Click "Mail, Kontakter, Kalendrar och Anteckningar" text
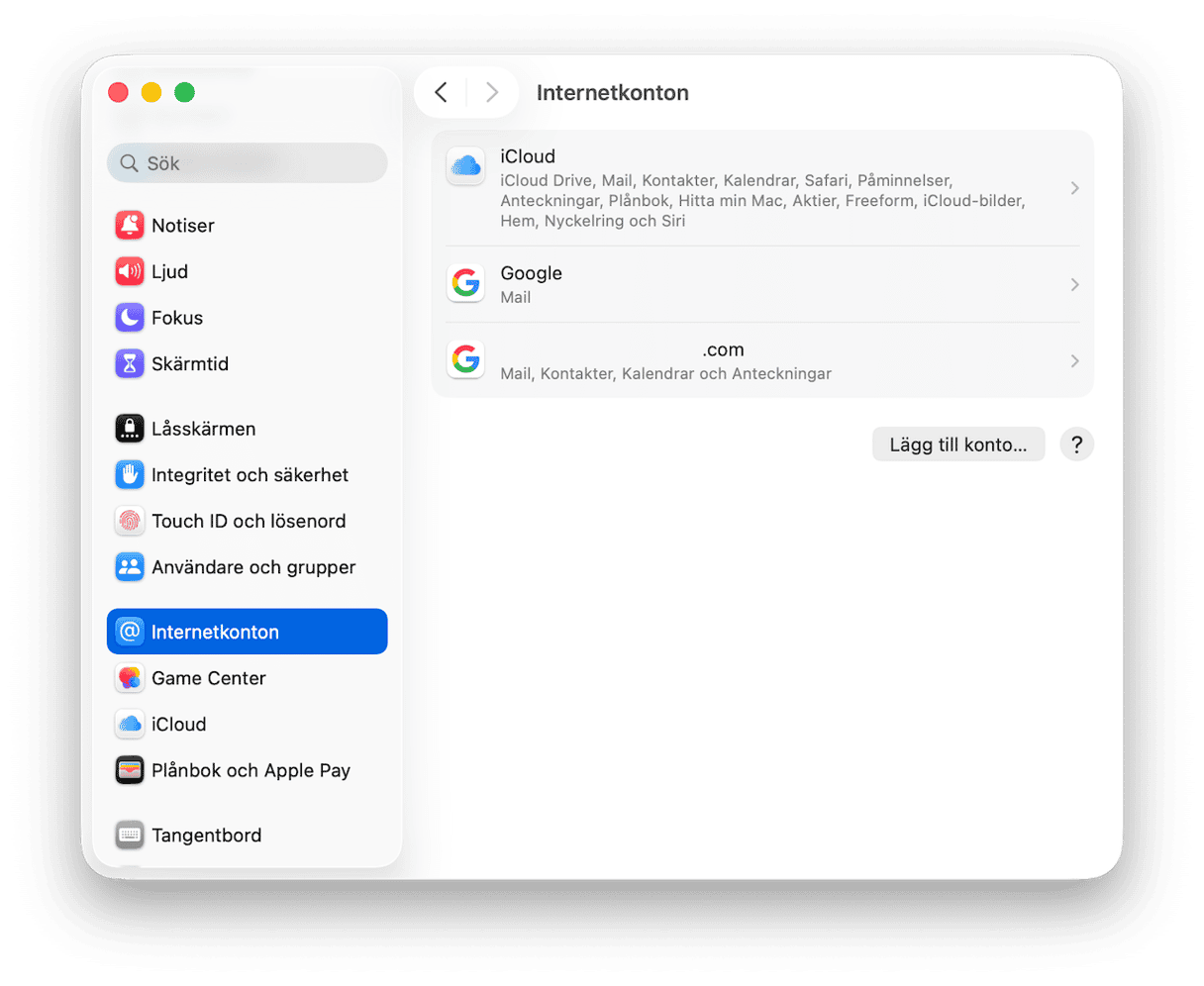 tap(665, 374)
